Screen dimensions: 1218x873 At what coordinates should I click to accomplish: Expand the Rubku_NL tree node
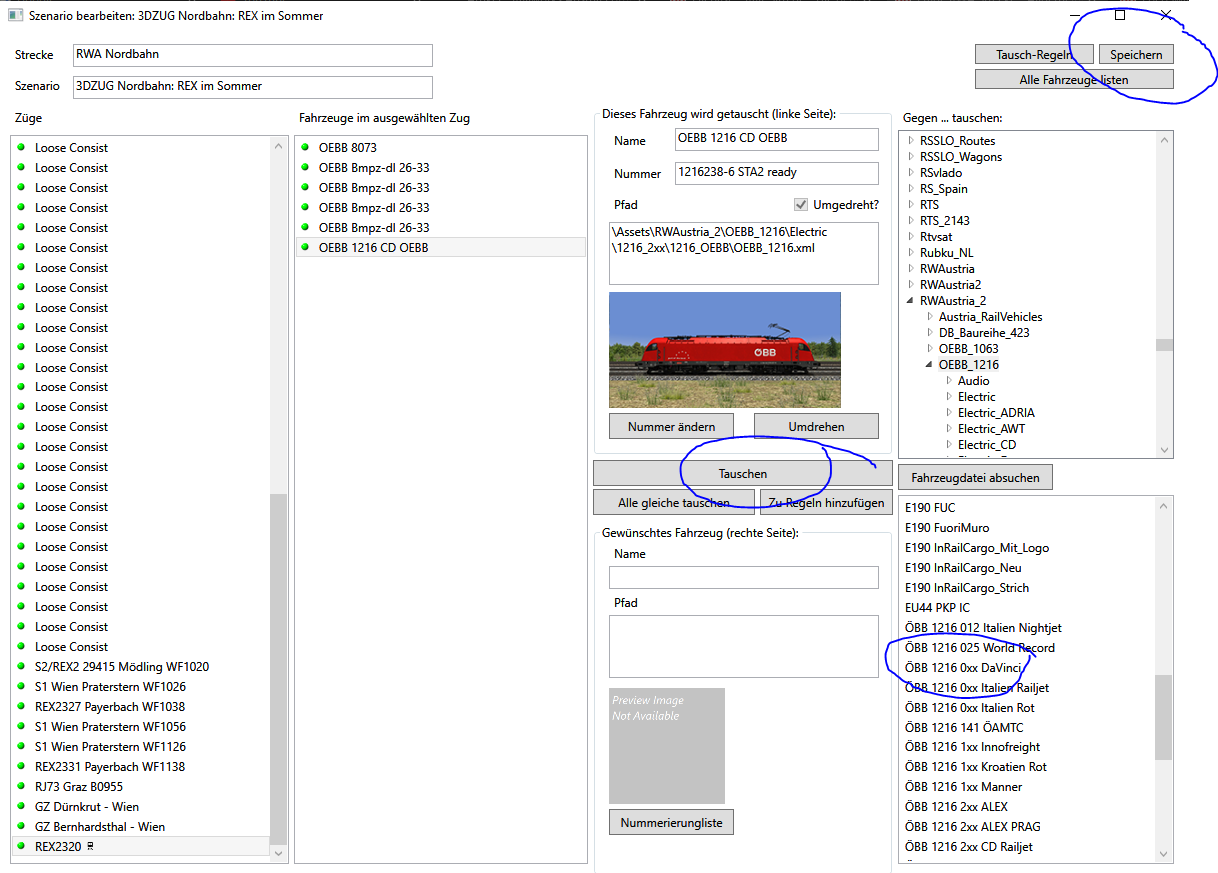[x=911, y=253]
